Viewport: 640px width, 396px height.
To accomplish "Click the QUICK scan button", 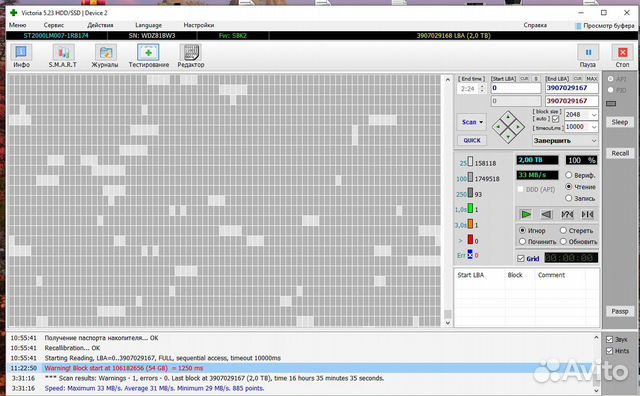I will click(x=472, y=140).
